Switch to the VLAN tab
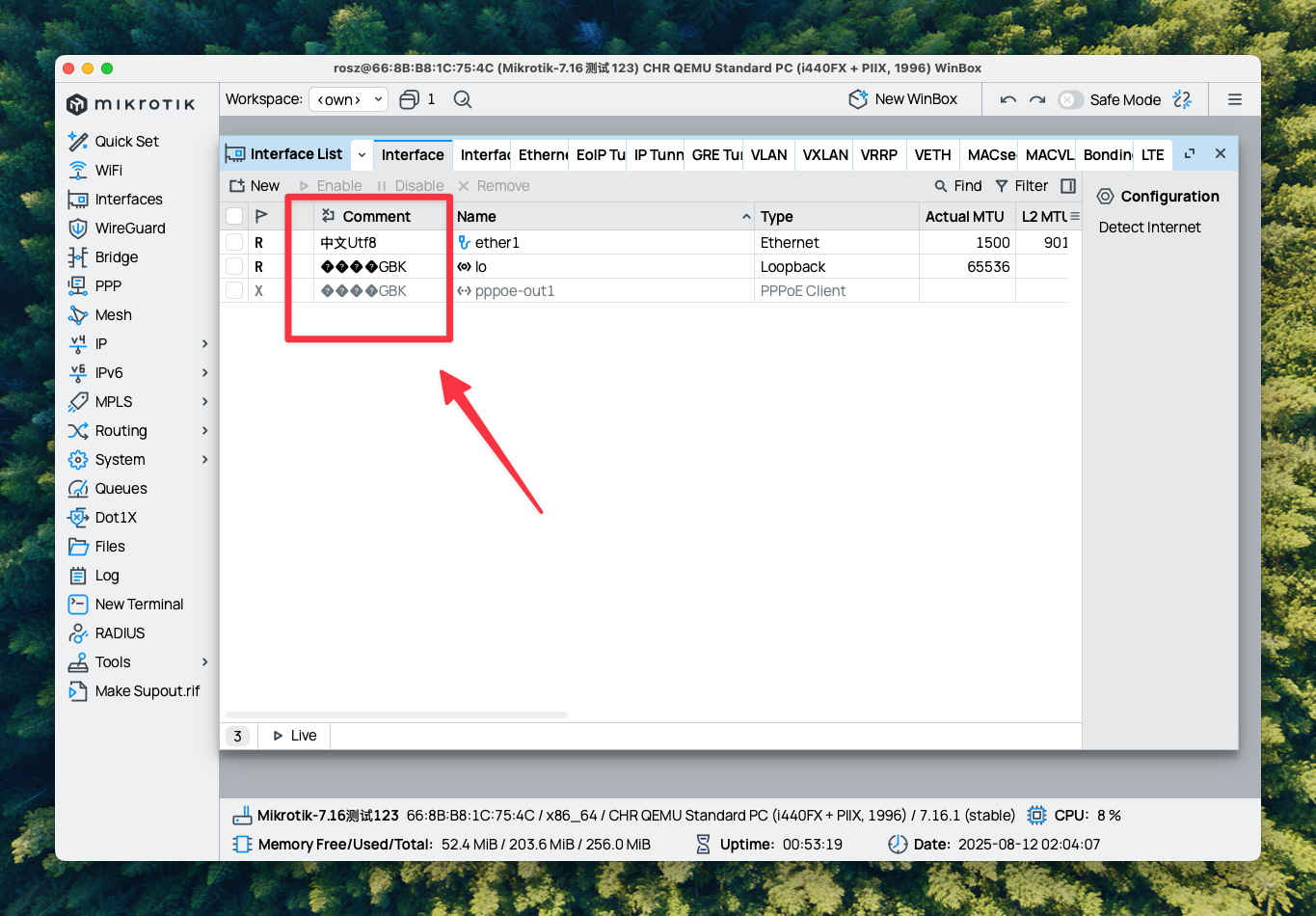Viewport: 1316px width, 916px height. [768, 154]
